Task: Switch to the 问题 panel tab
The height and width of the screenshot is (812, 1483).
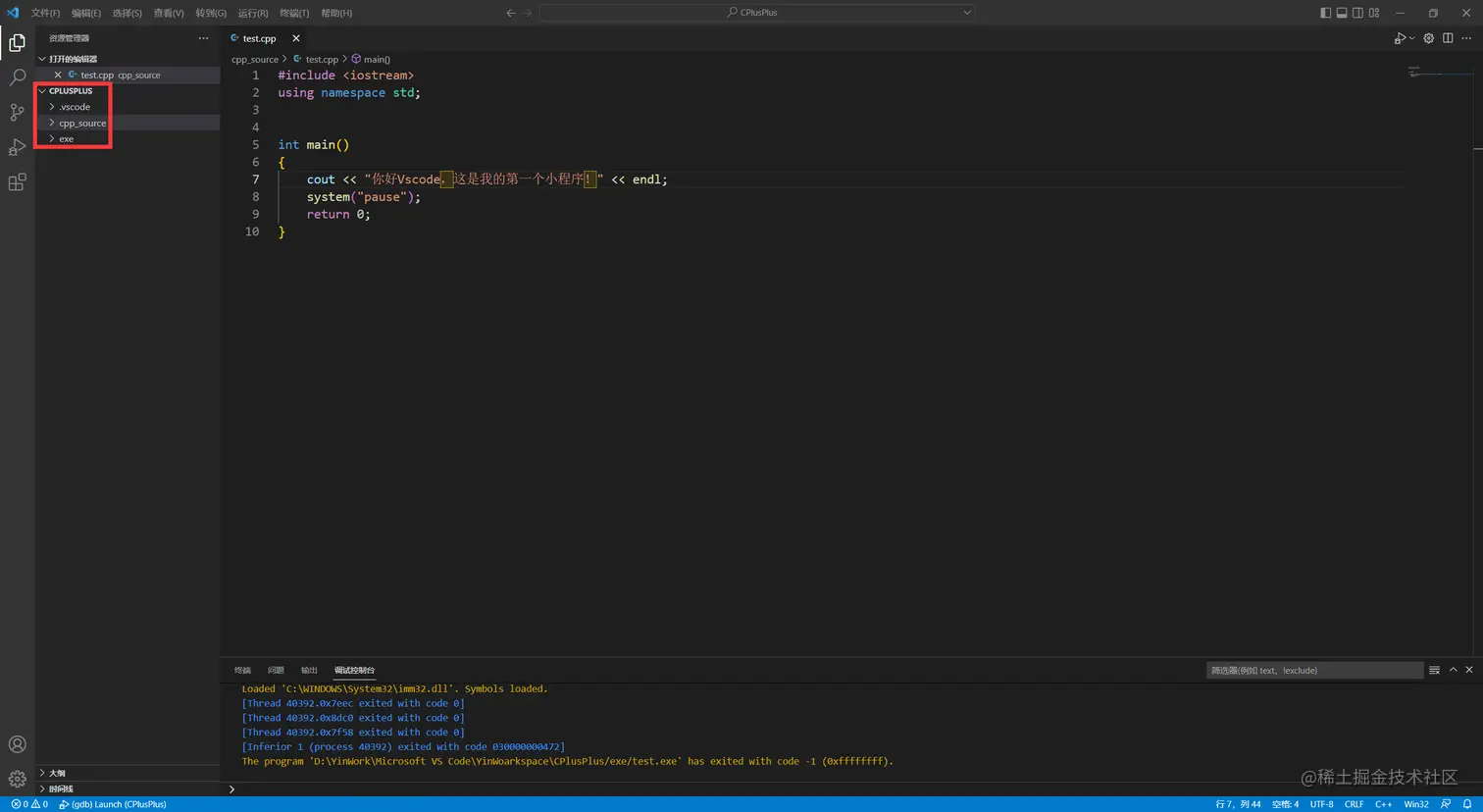Action: pos(276,670)
